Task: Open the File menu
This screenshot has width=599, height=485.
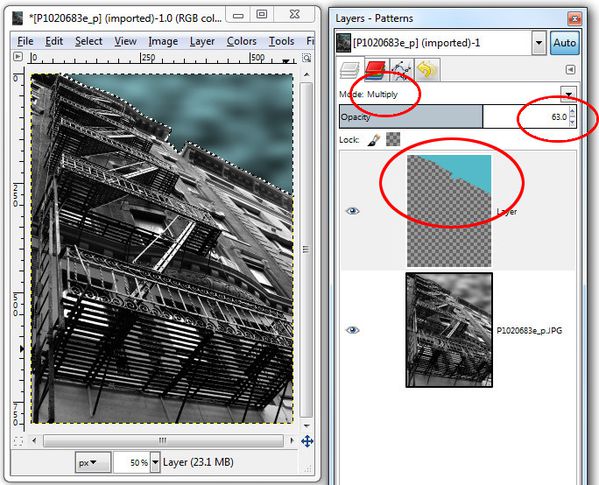Action: tap(25, 41)
